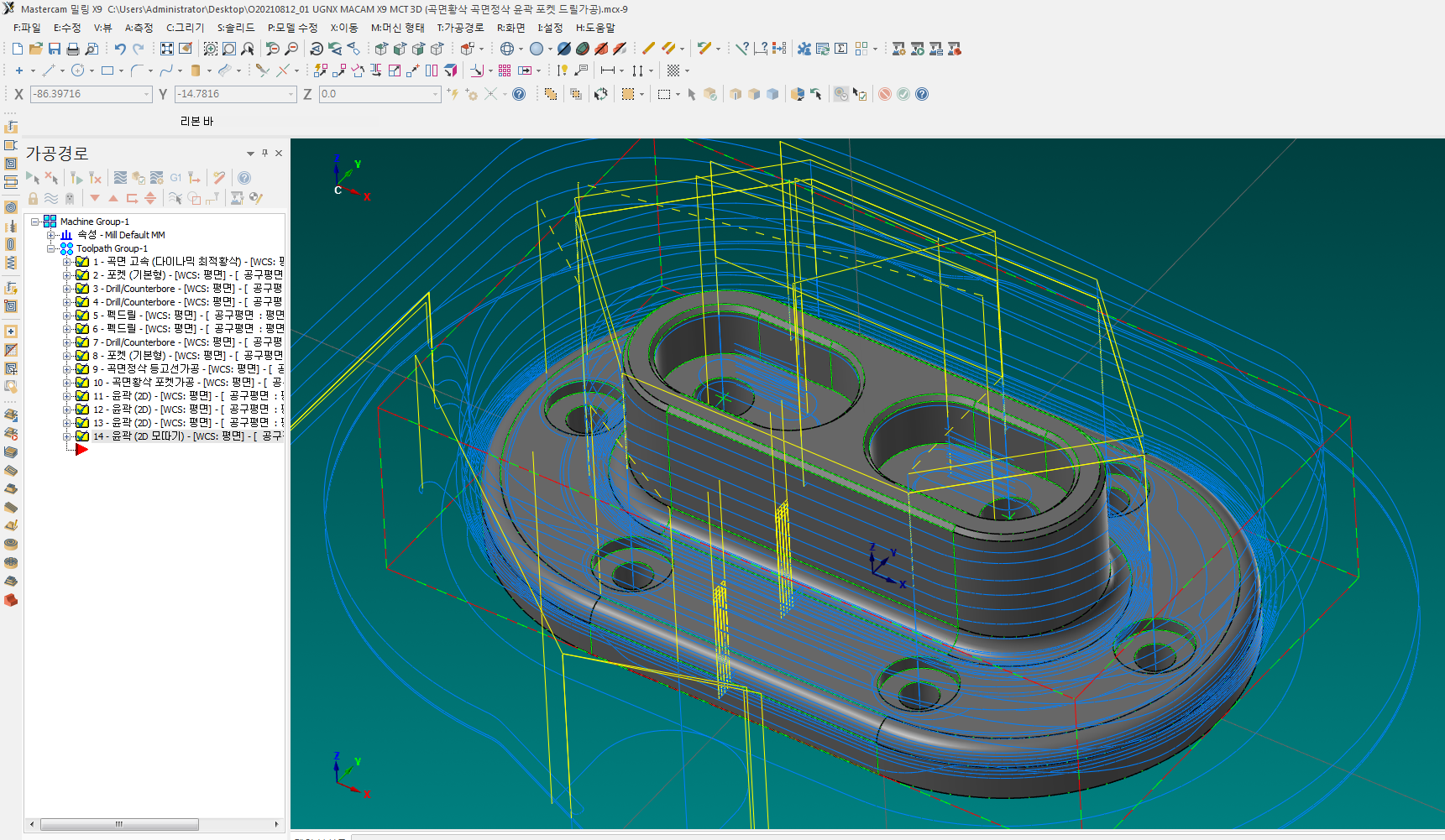
Task: Toggle operation 5 펙드릴 checkmark
Action: point(82,316)
